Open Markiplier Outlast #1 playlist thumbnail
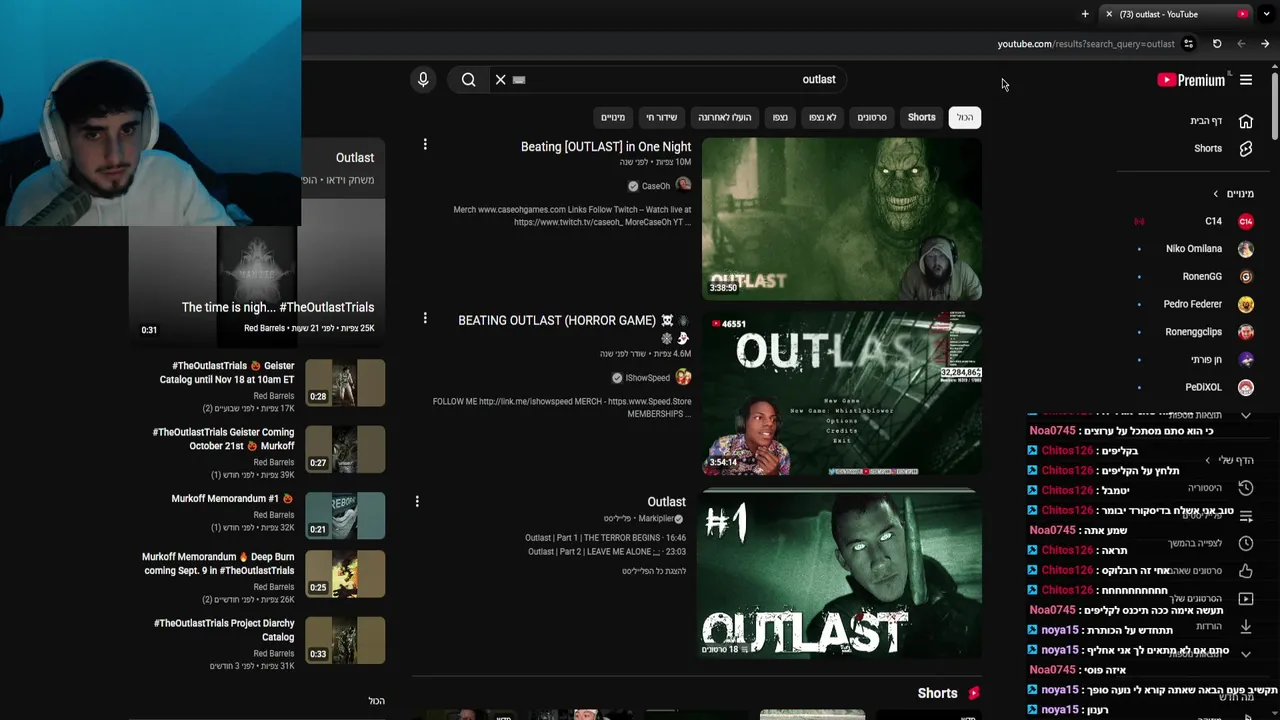1280x720 pixels. pyautogui.click(x=842, y=574)
